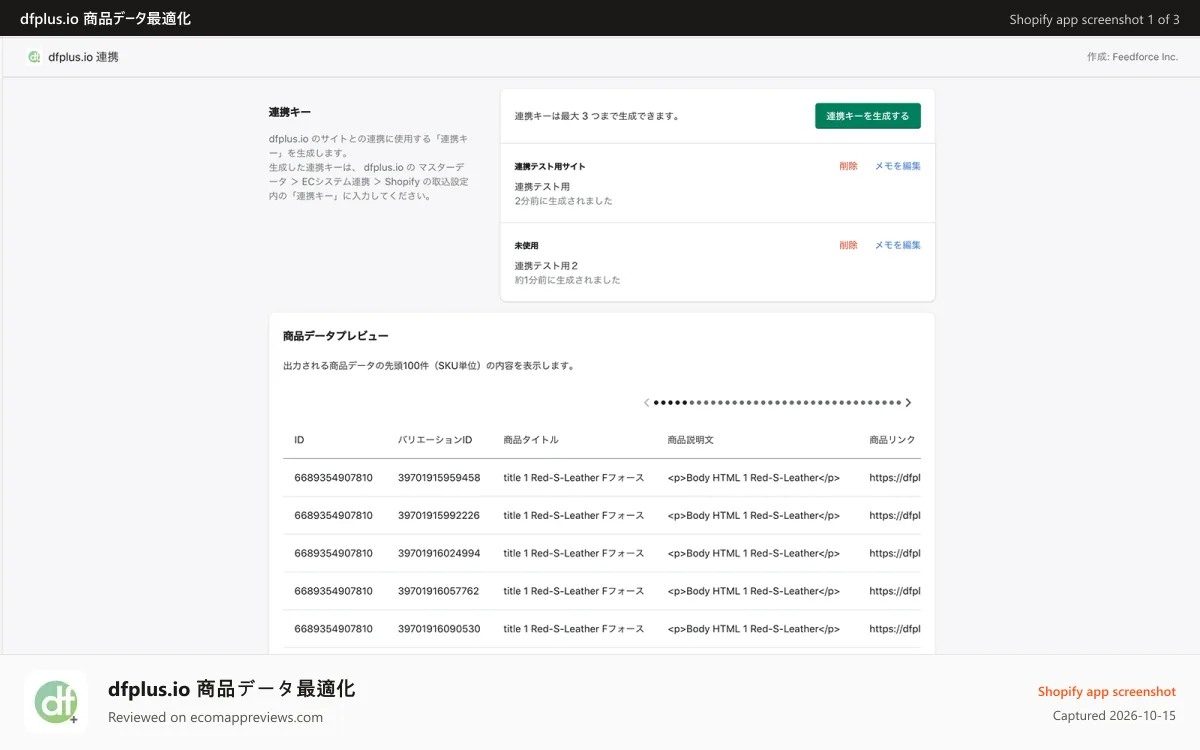Select the 商品説明文 column header
This screenshot has height=750, width=1200.
point(690,440)
